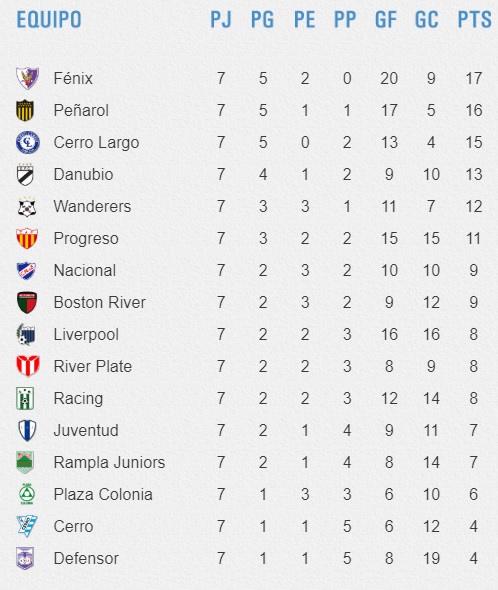Open the Rampla Juniors team link

(109, 462)
